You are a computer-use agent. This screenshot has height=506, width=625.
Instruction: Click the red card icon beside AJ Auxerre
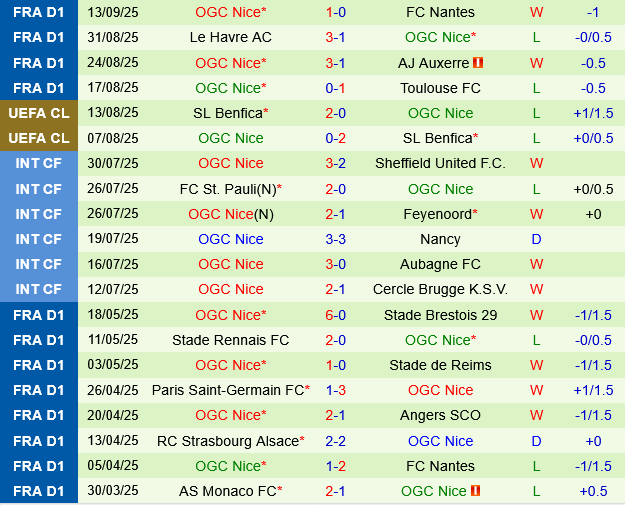click(x=478, y=63)
